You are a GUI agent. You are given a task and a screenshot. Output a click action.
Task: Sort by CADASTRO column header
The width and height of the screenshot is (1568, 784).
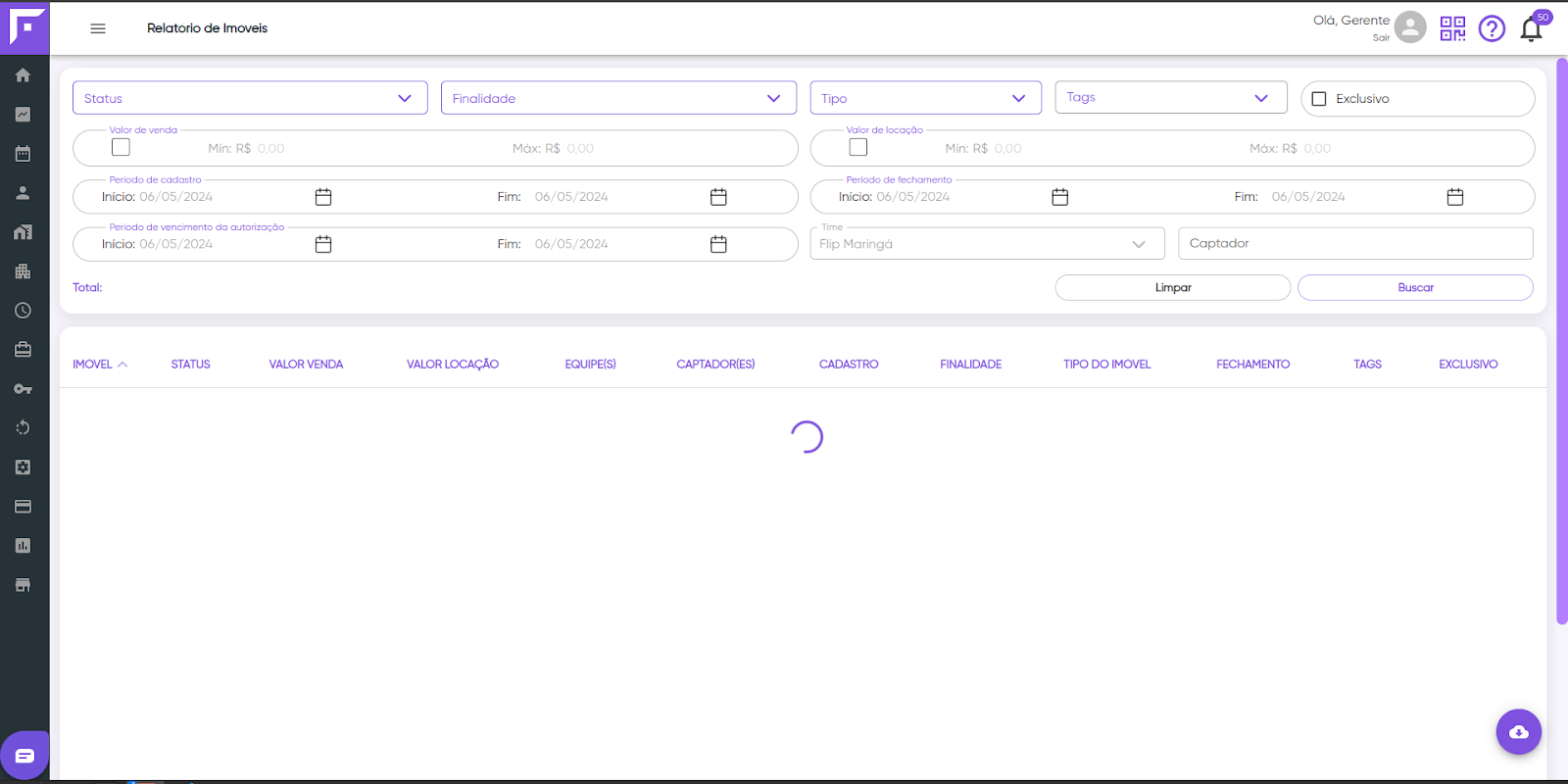click(x=849, y=365)
